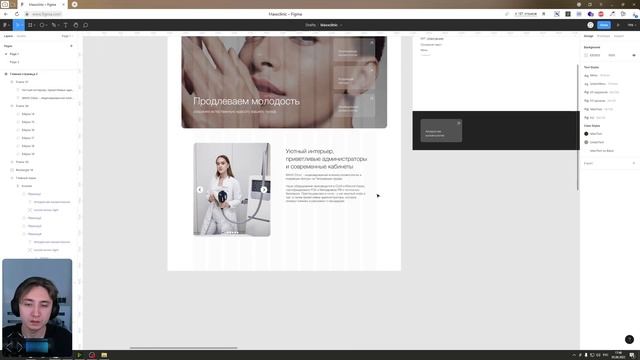Click the Background color swatch
This screenshot has height=360, width=640.
tap(586, 55)
